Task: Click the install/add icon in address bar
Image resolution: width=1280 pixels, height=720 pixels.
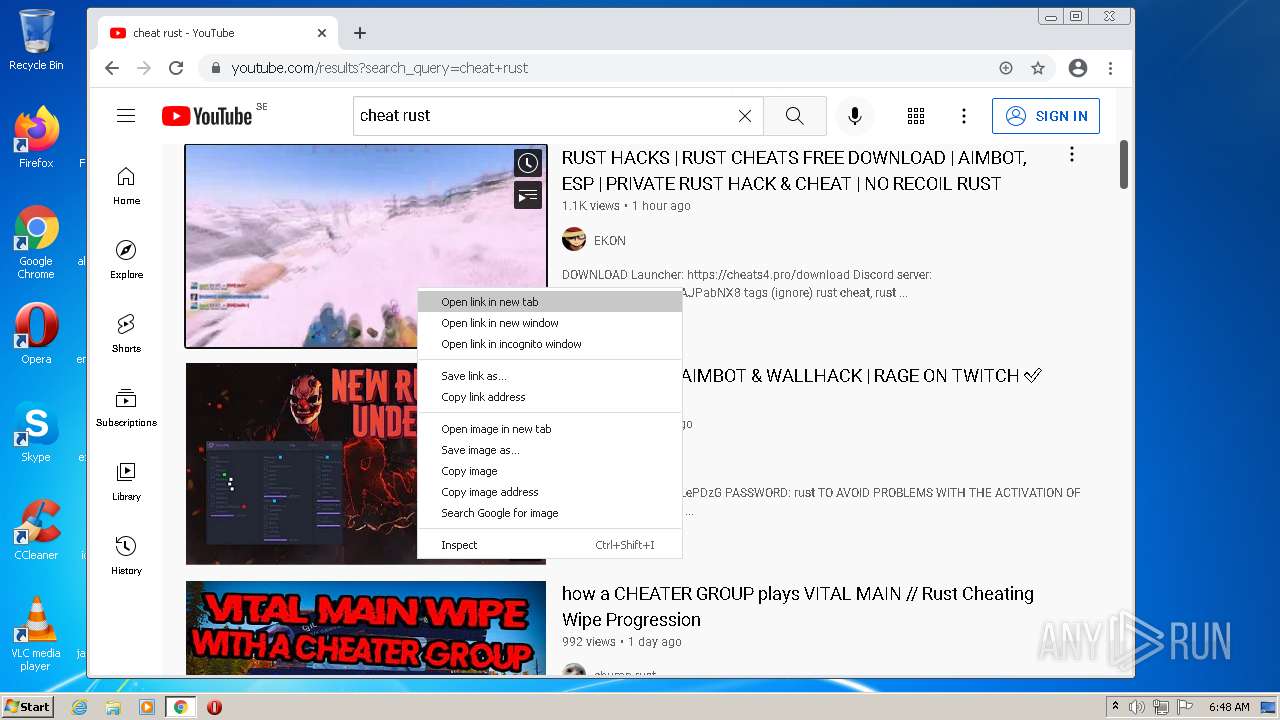Action: [x=1006, y=68]
